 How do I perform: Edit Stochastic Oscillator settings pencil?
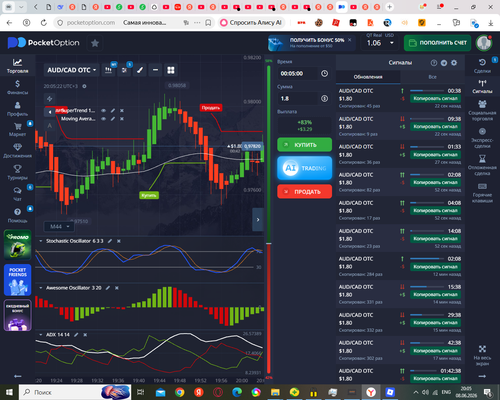coord(110,241)
